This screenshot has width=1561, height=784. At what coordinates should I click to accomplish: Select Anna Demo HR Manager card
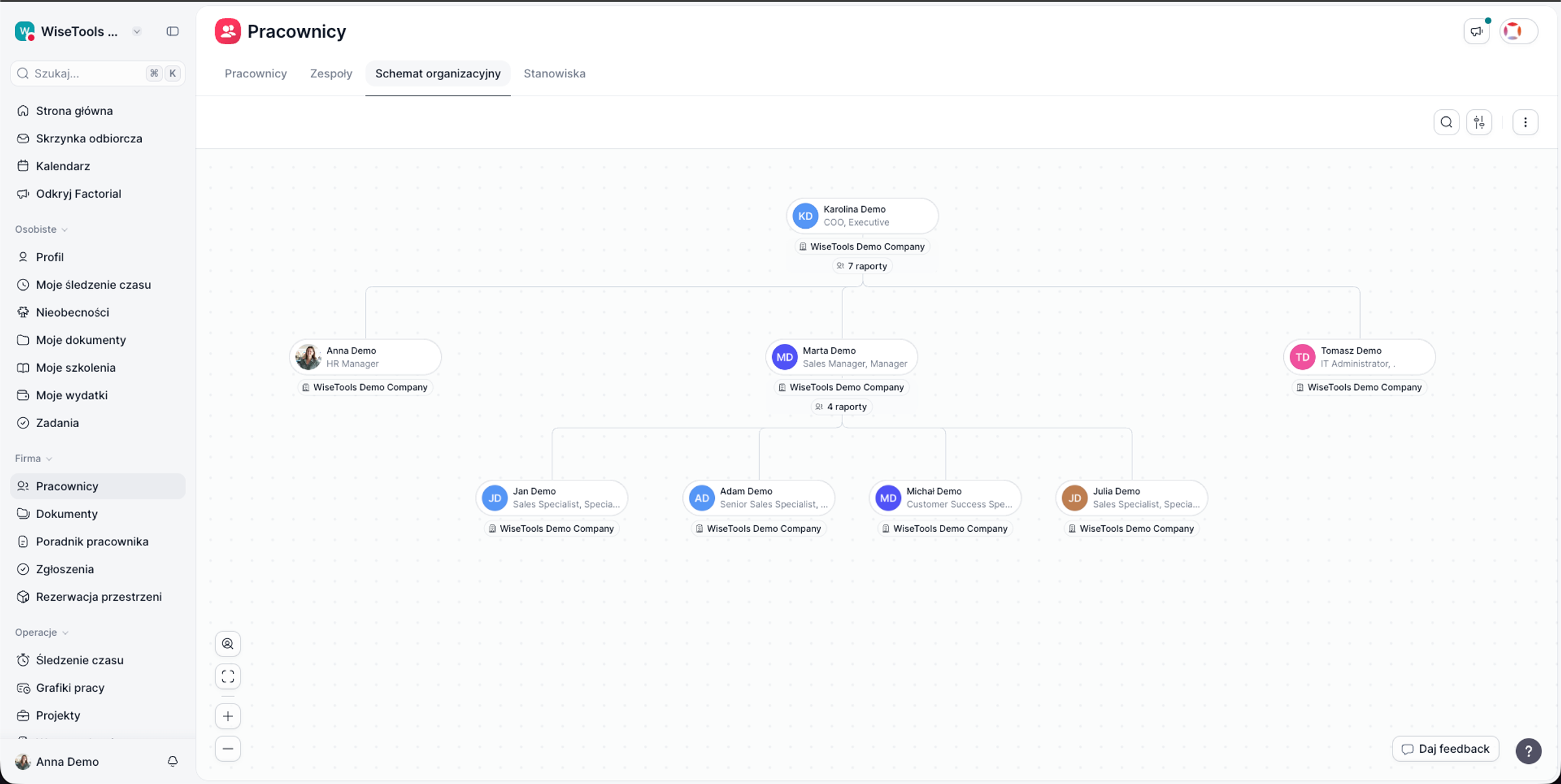[x=366, y=357]
